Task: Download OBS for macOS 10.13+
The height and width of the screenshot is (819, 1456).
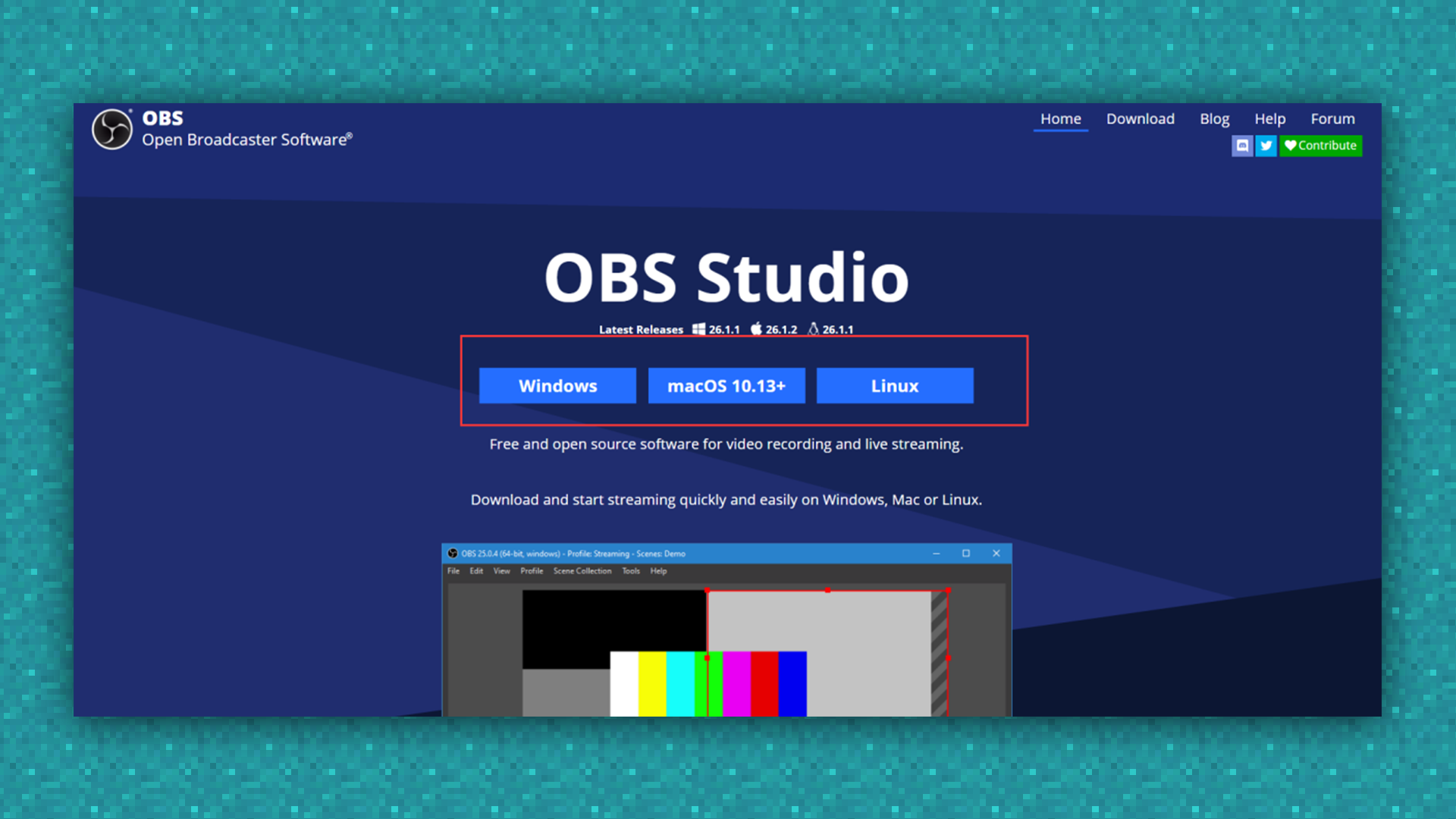Action: pos(726,386)
